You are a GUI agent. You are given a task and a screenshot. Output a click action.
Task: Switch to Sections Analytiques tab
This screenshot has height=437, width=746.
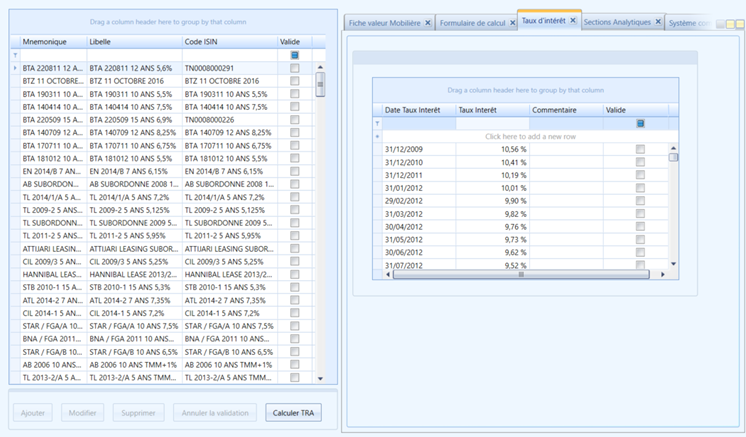pos(617,22)
